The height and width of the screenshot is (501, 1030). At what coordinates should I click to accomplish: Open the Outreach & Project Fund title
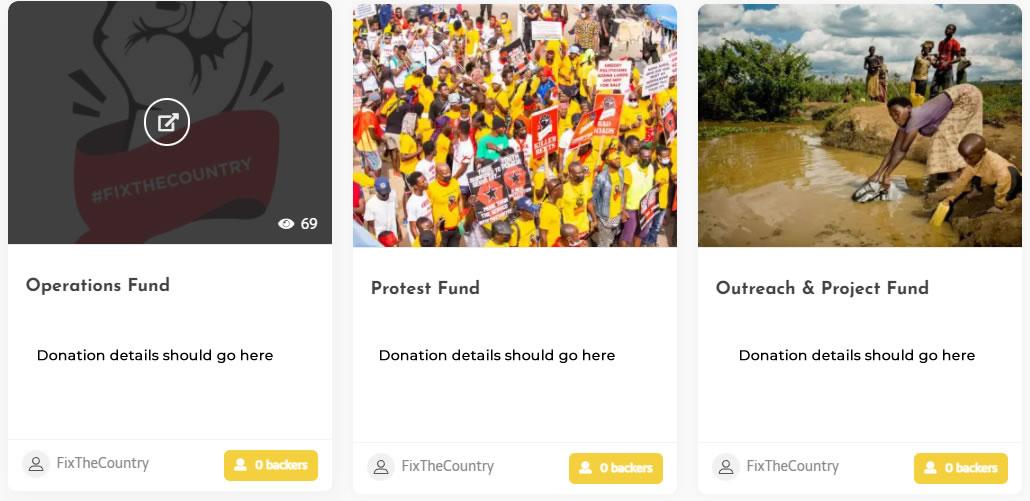click(x=822, y=288)
